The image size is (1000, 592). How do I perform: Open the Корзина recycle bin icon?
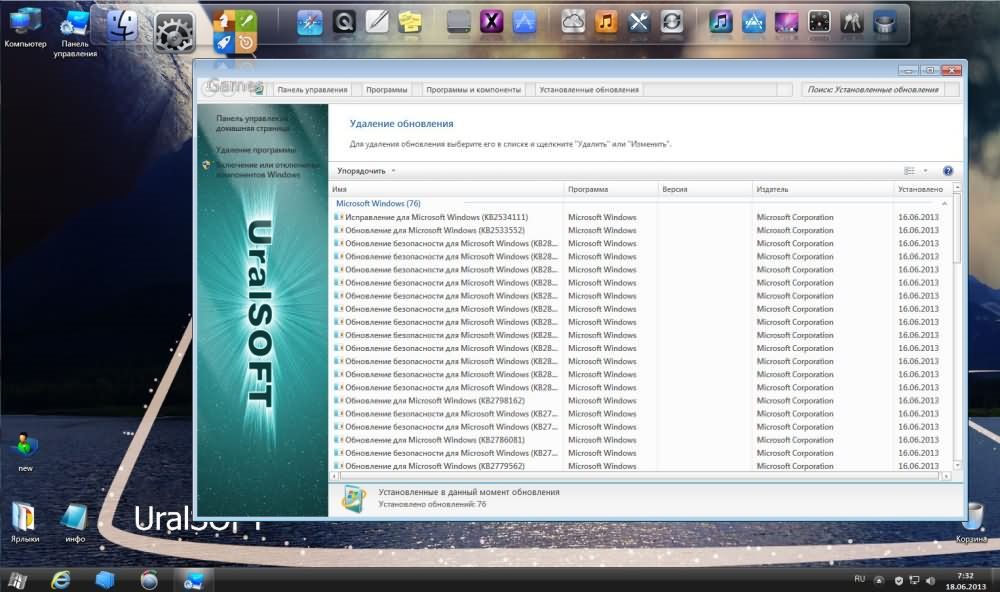point(971,520)
